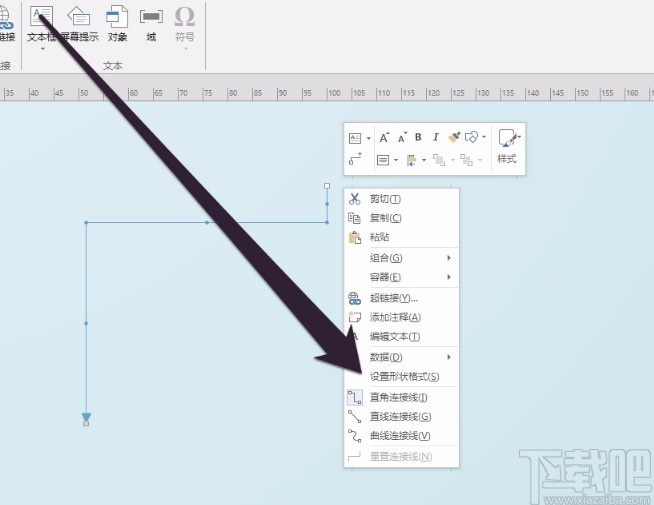This screenshot has width=654, height=505.
Task: Open the Symbol (符号) gallery
Action: tap(185, 24)
